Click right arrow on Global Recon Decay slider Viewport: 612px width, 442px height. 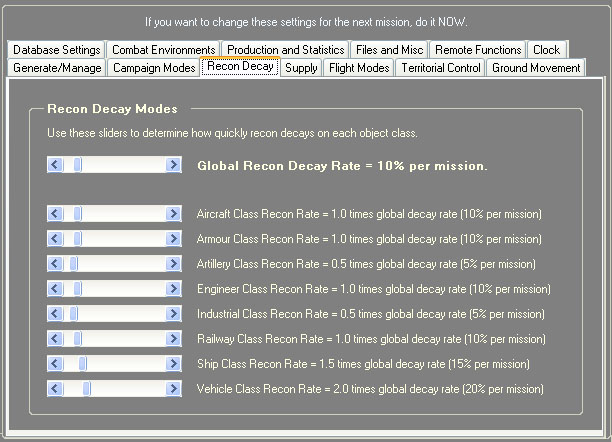[173, 165]
